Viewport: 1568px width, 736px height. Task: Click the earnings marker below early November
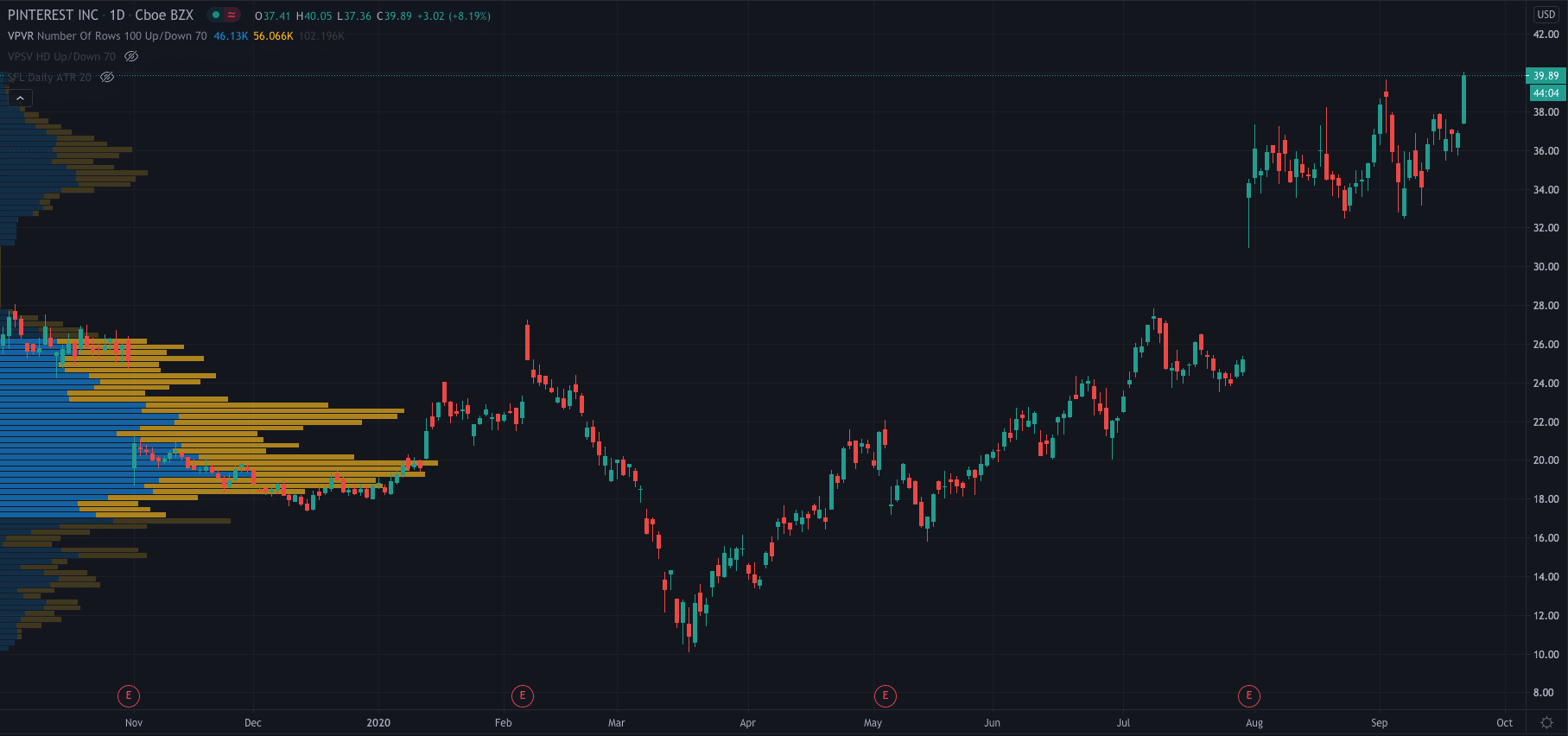click(129, 695)
